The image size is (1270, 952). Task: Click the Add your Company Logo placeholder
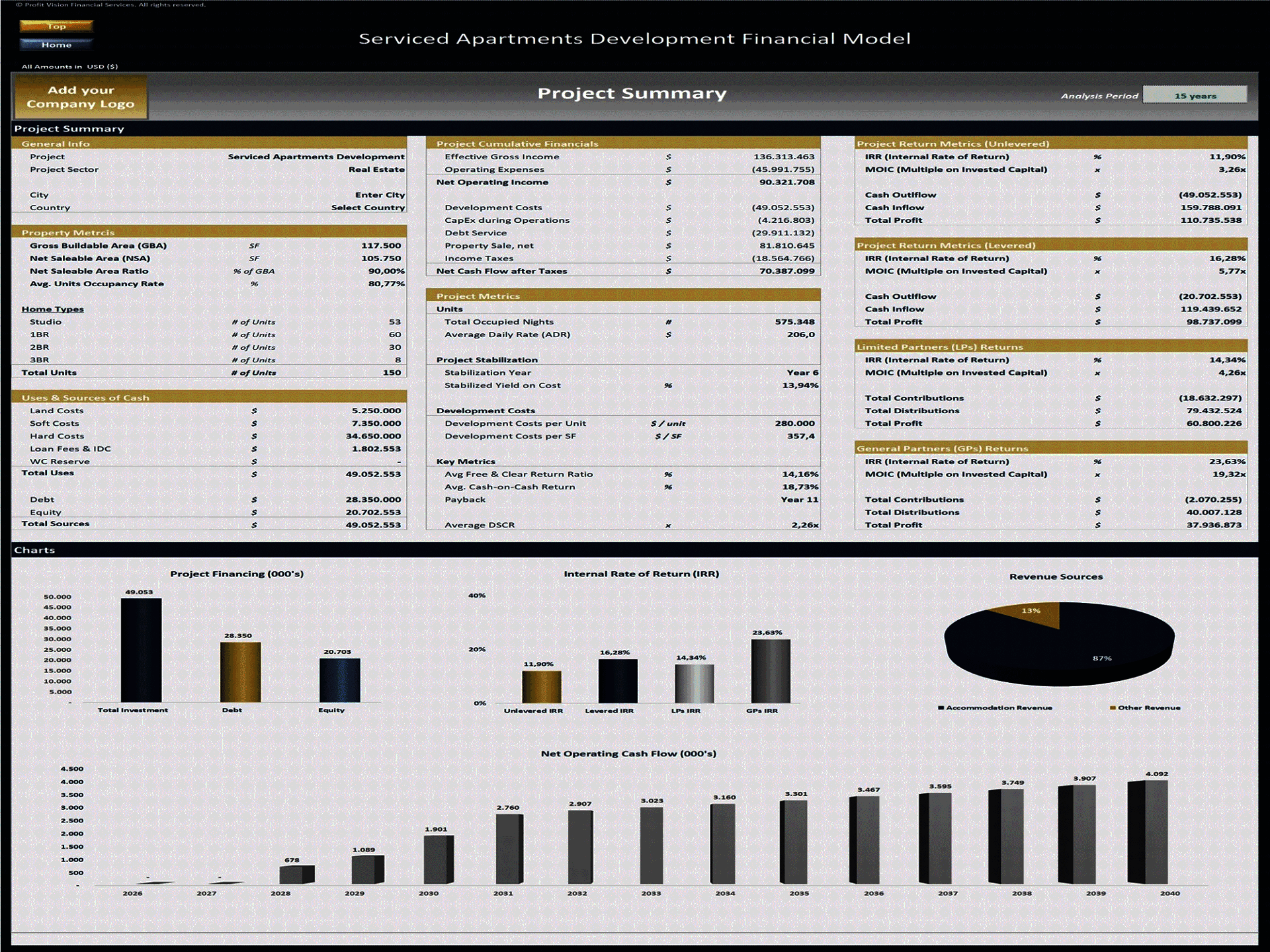coord(81,97)
